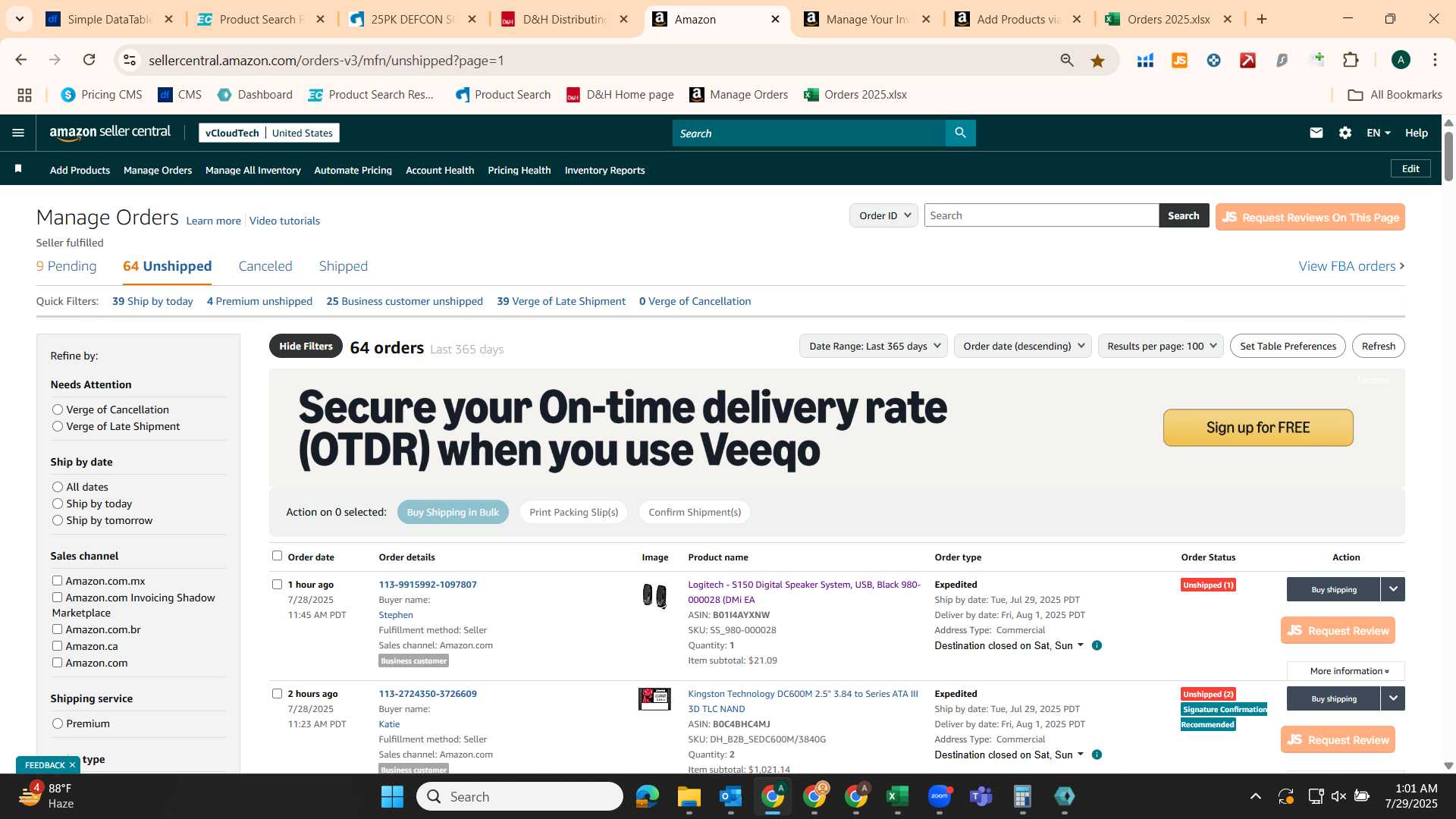This screenshot has width=1456, height=819.
Task: Open the EN language dropdown
Action: click(x=1378, y=133)
